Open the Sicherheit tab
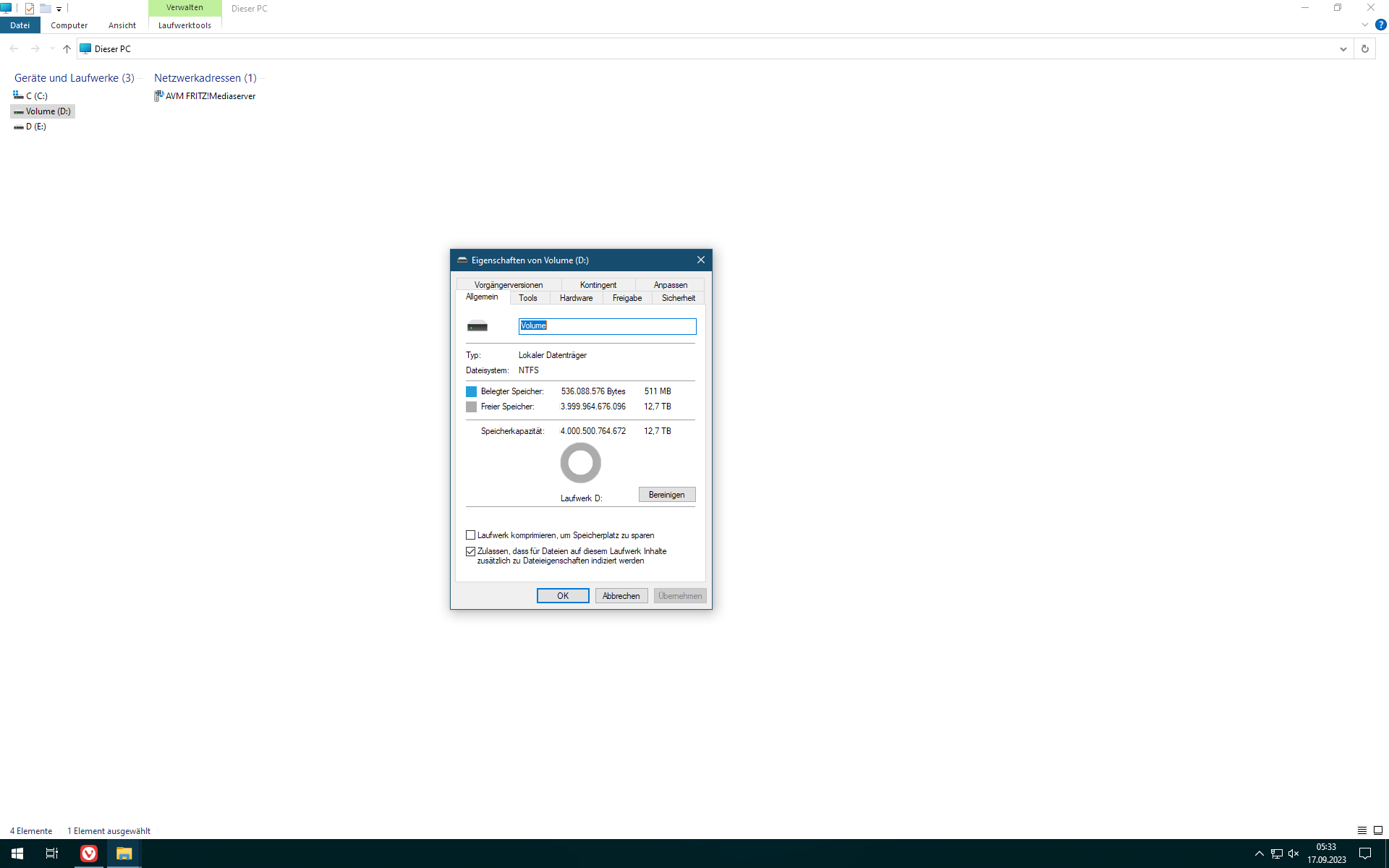Image resolution: width=1389 pixels, height=868 pixels. [678, 298]
